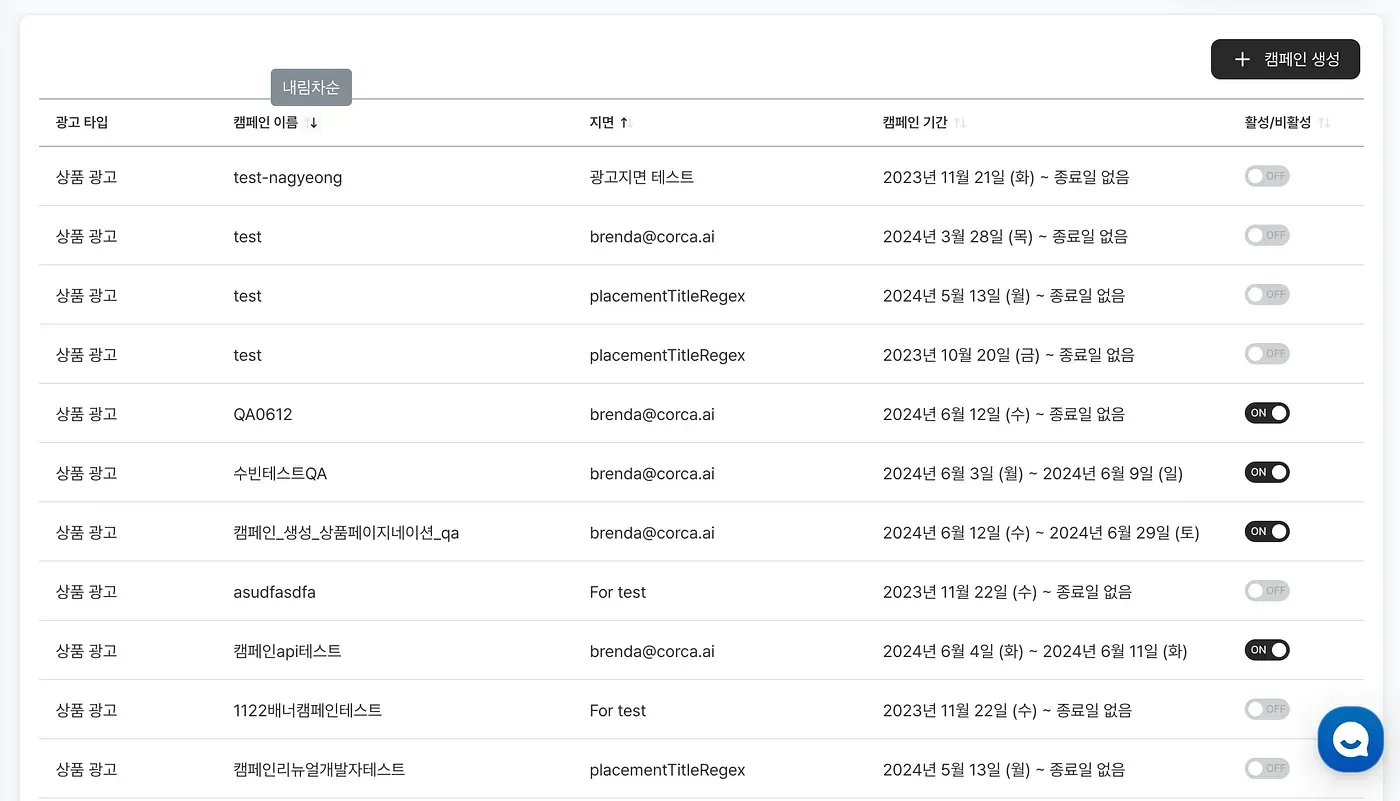
Task: Click the 2024년 3월 28일 (목) period cell
Action: click(1005, 237)
